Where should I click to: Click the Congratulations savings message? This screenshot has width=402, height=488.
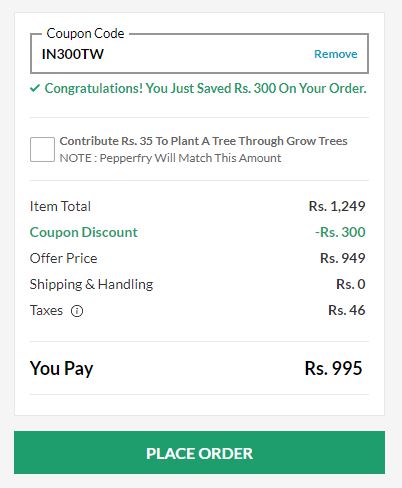pos(205,89)
